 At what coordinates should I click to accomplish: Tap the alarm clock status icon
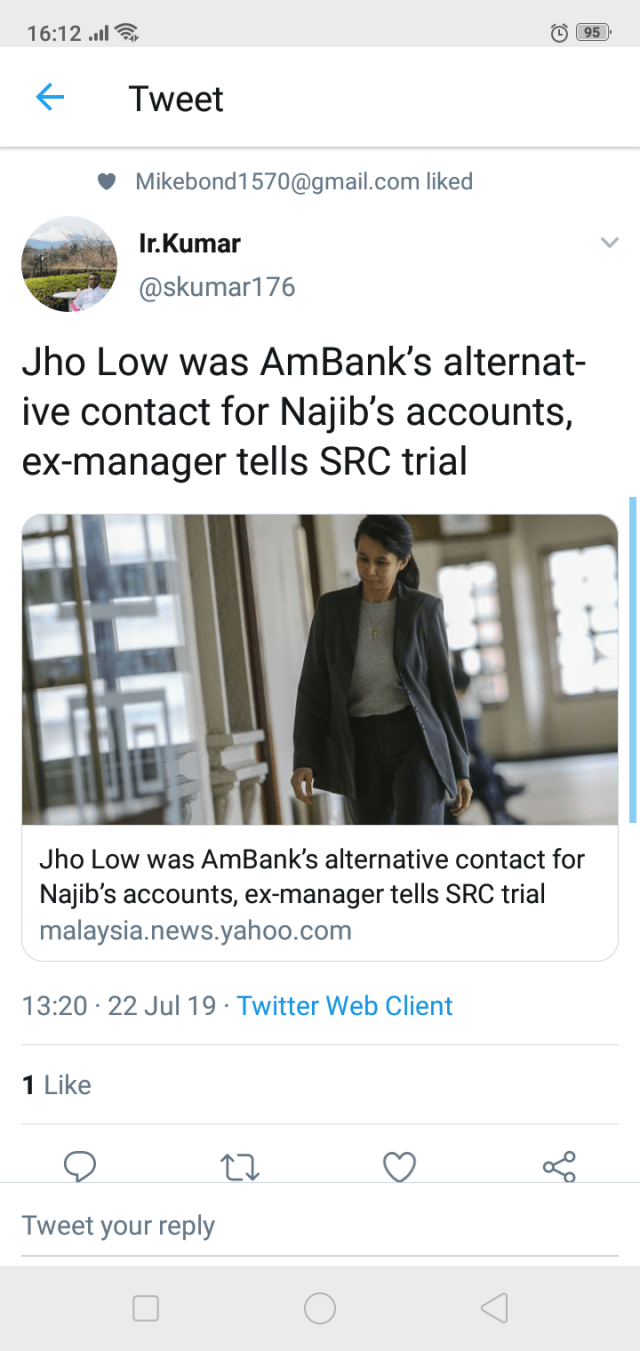click(559, 33)
